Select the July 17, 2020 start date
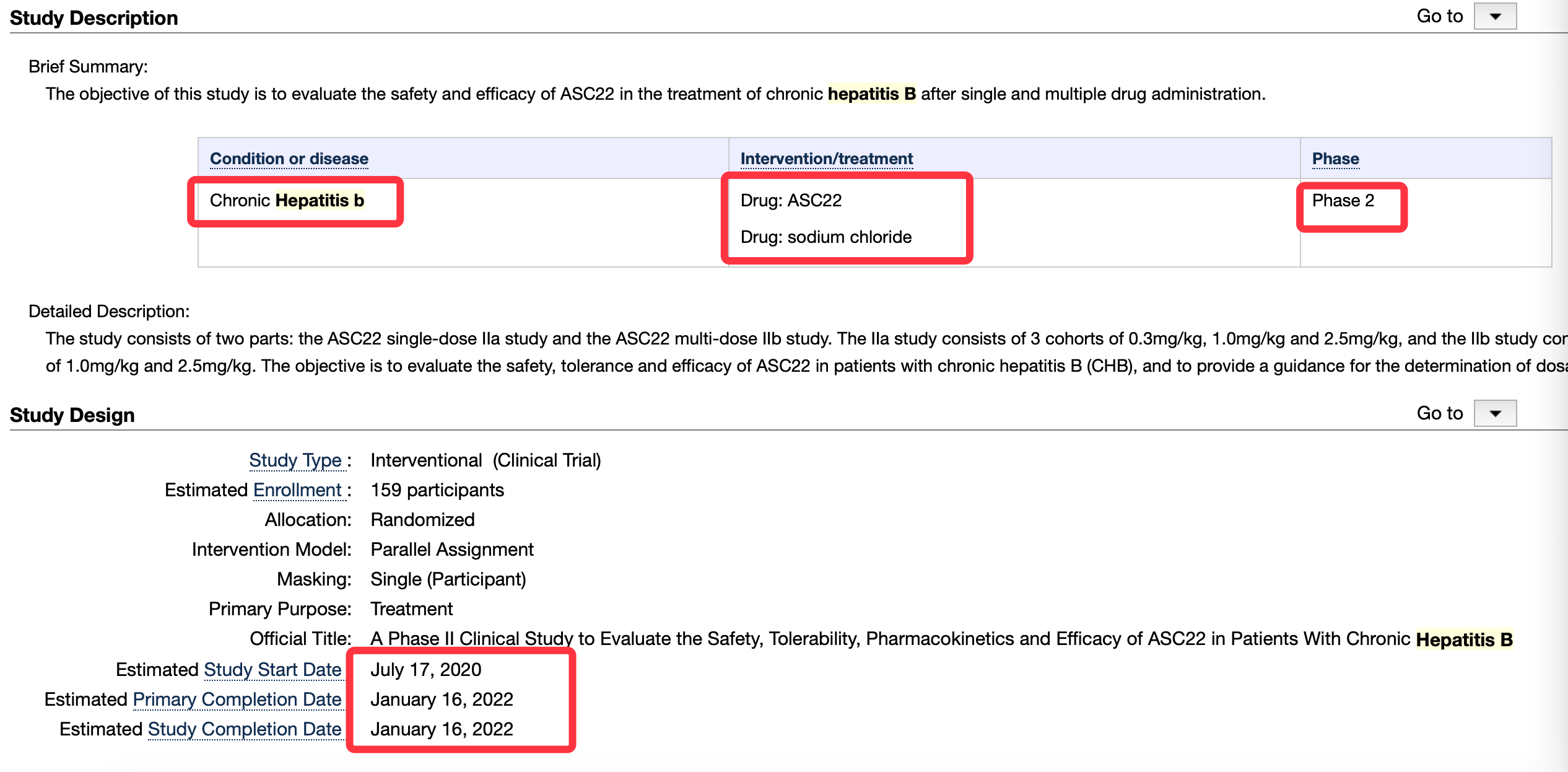The image size is (1568, 772). coord(426,670)
